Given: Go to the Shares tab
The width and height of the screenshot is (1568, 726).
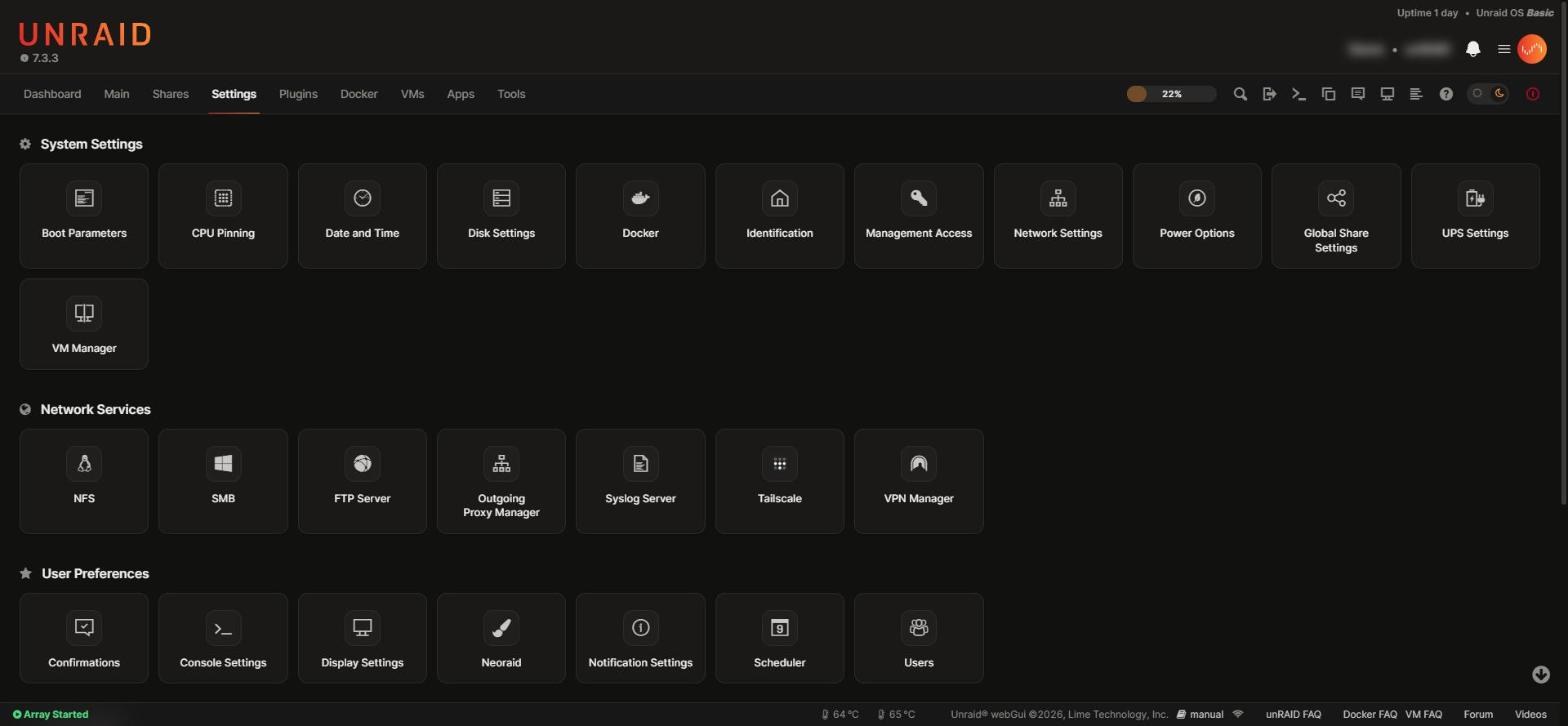Looking at the screenshot, I should click(170, 94).
